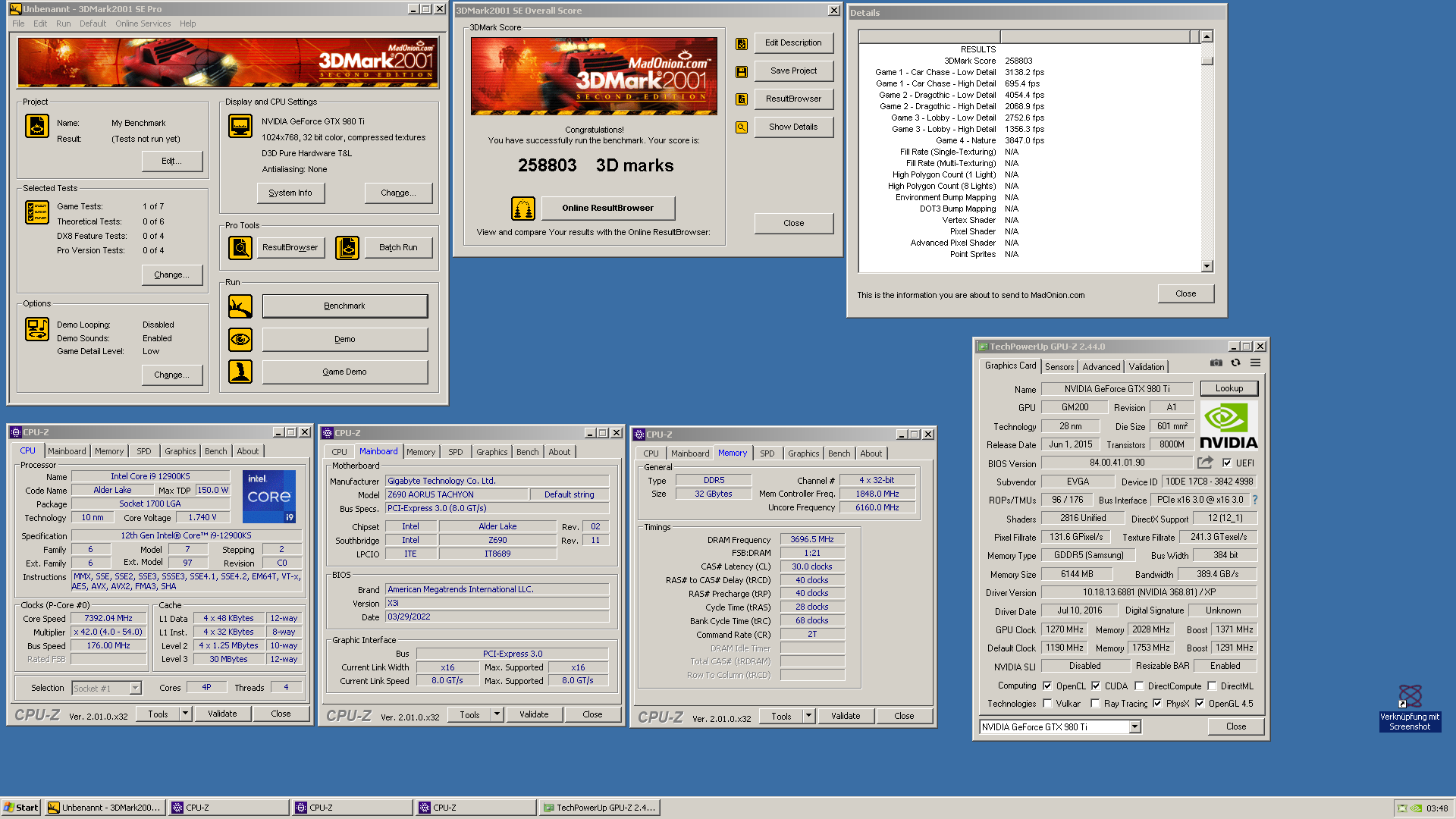Click the Edit Description icon in Overall Score
The image size is (1456, 819).
click(x=742, y=44)
